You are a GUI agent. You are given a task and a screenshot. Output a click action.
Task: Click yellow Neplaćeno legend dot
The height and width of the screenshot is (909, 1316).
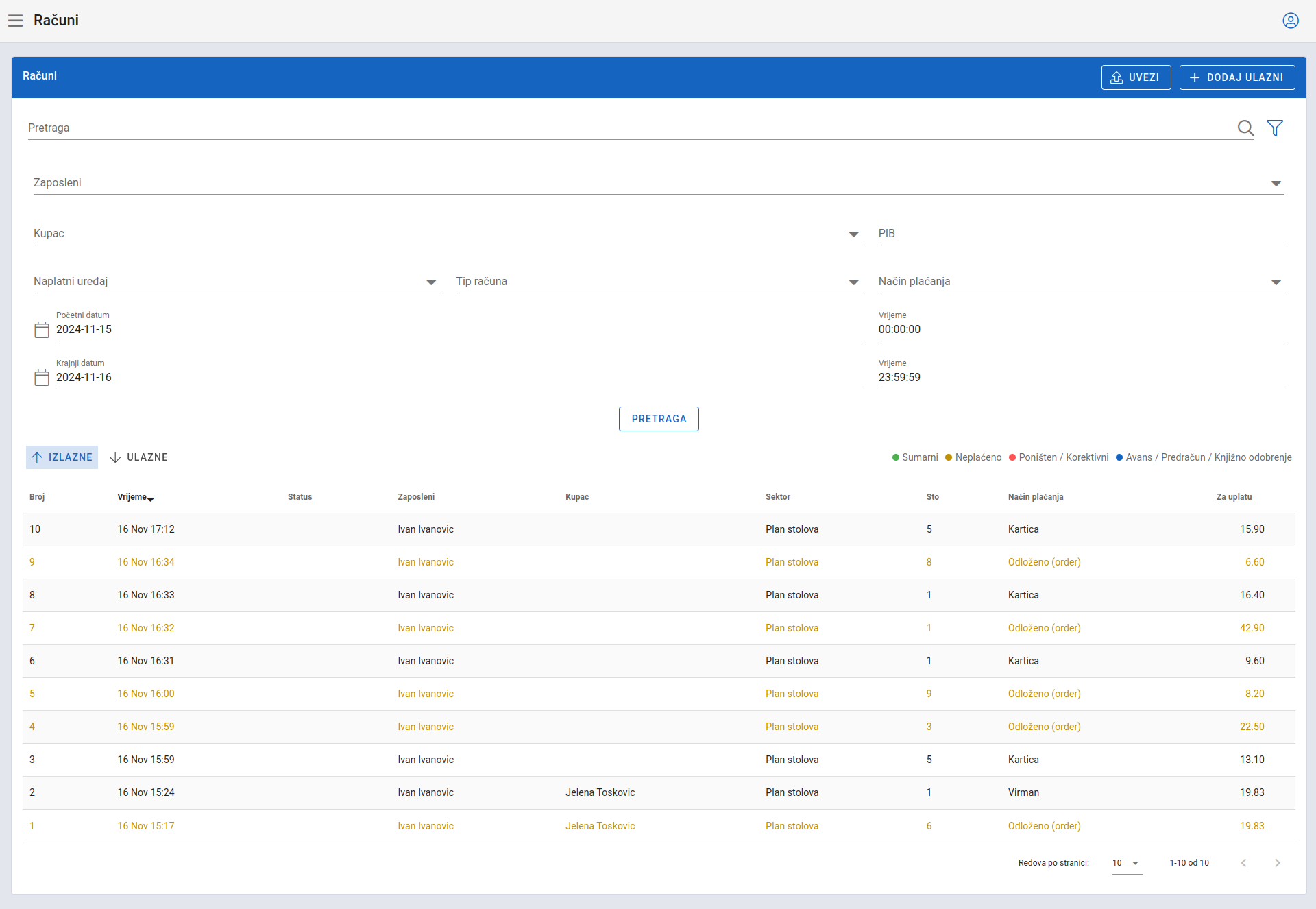click(x=949, y=458)
